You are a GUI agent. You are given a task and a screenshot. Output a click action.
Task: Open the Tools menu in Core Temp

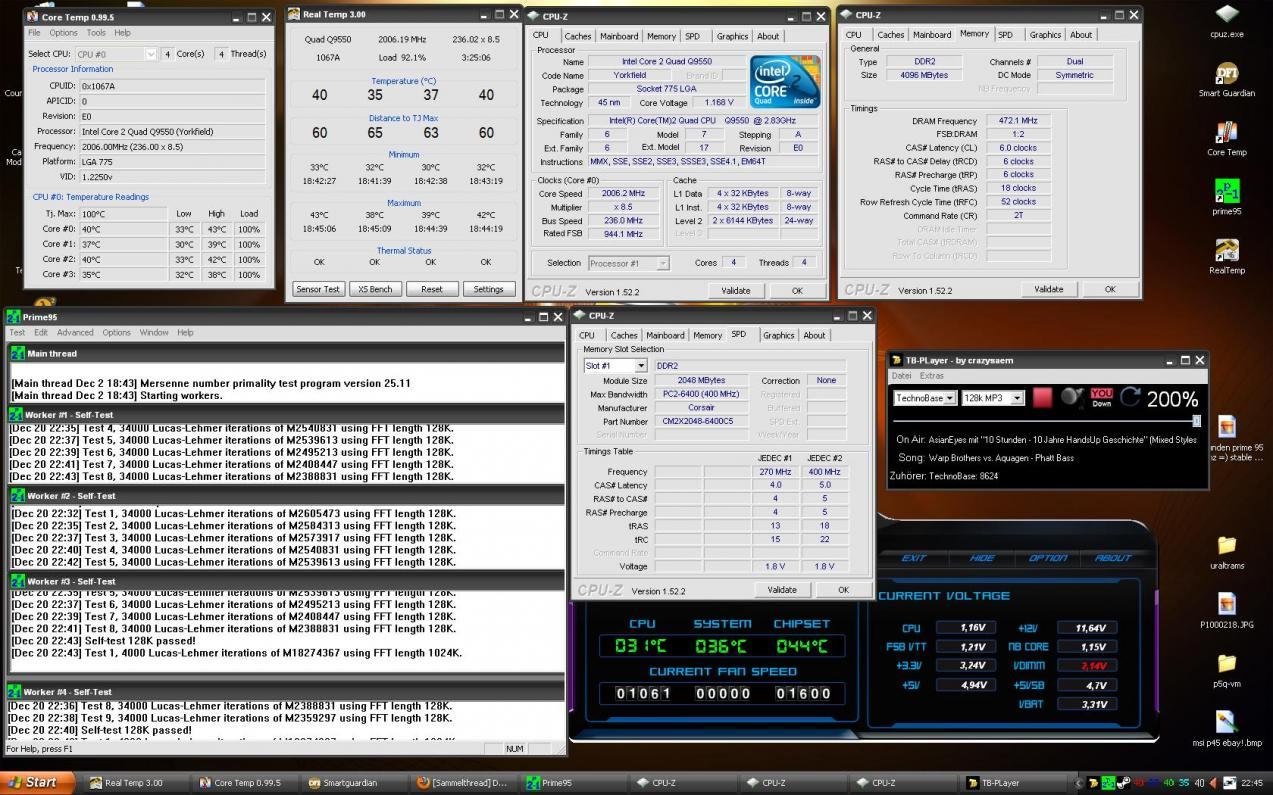click(x=96, y=33)
